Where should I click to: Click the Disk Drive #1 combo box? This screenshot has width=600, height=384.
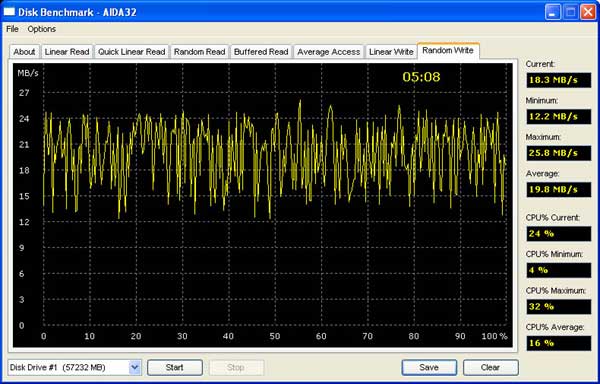click(74, 368)
